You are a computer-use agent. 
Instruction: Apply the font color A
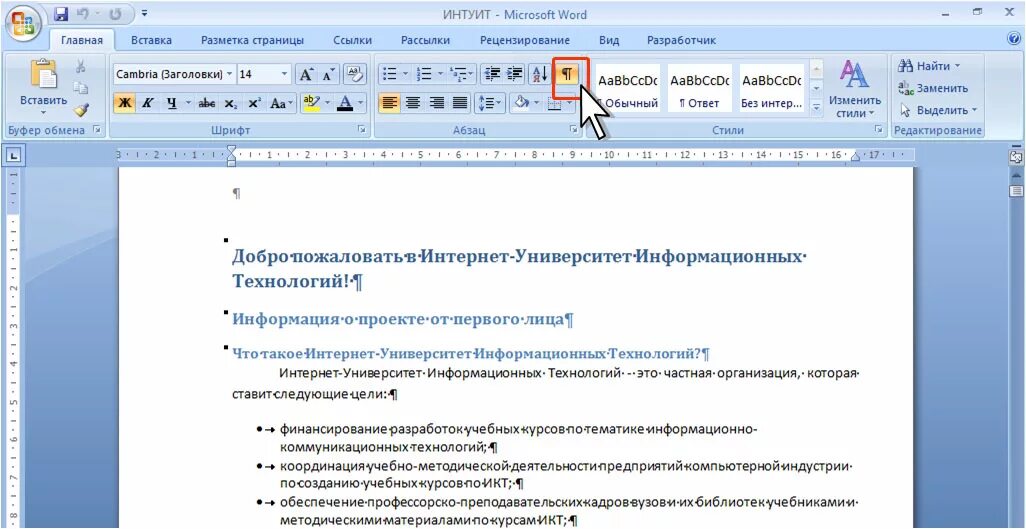coord(345,103)
